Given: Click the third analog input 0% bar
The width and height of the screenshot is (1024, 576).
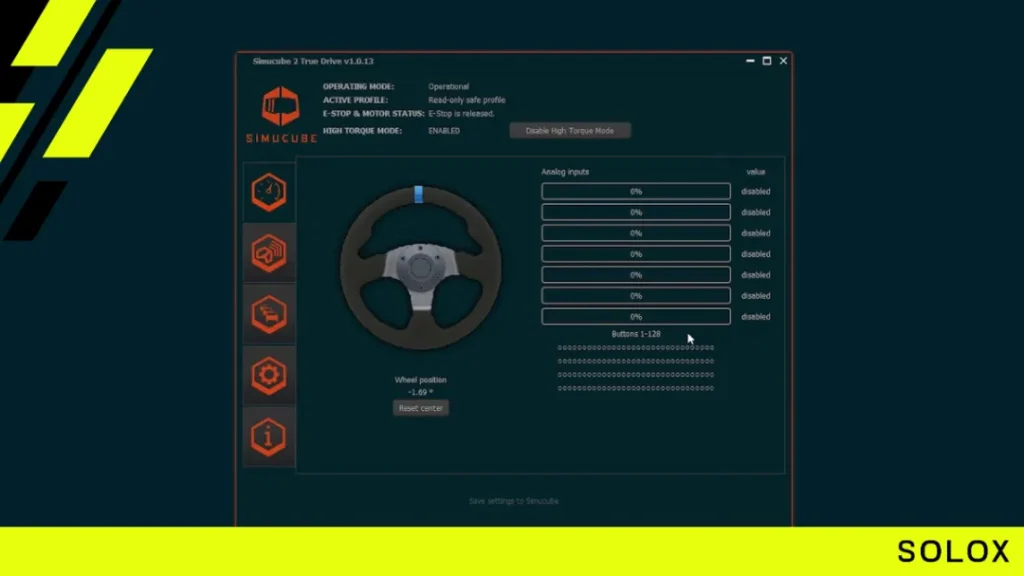Looking at the screenshot, I should (636, 233).
